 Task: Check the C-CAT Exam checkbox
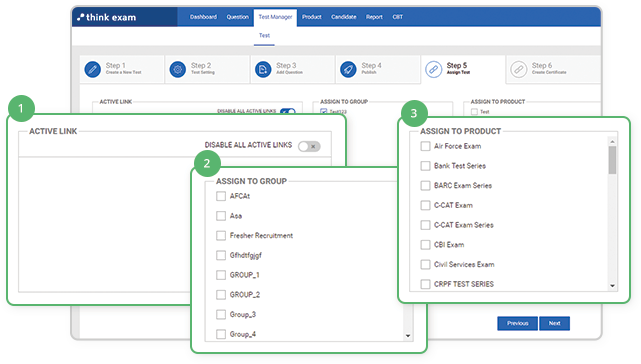click(425, 205)
